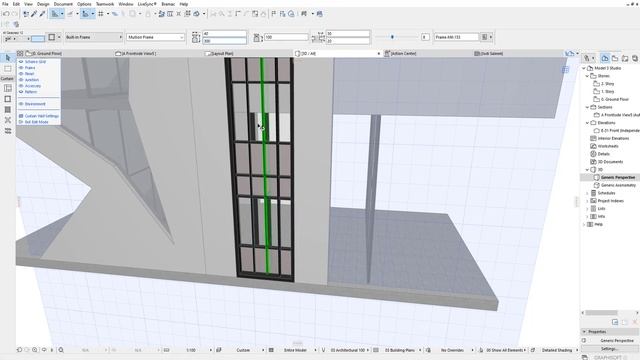The height and width of the screenshot is (360, 640).
Task: Open the Layout Book icon in Navigator
Action: 625,58
